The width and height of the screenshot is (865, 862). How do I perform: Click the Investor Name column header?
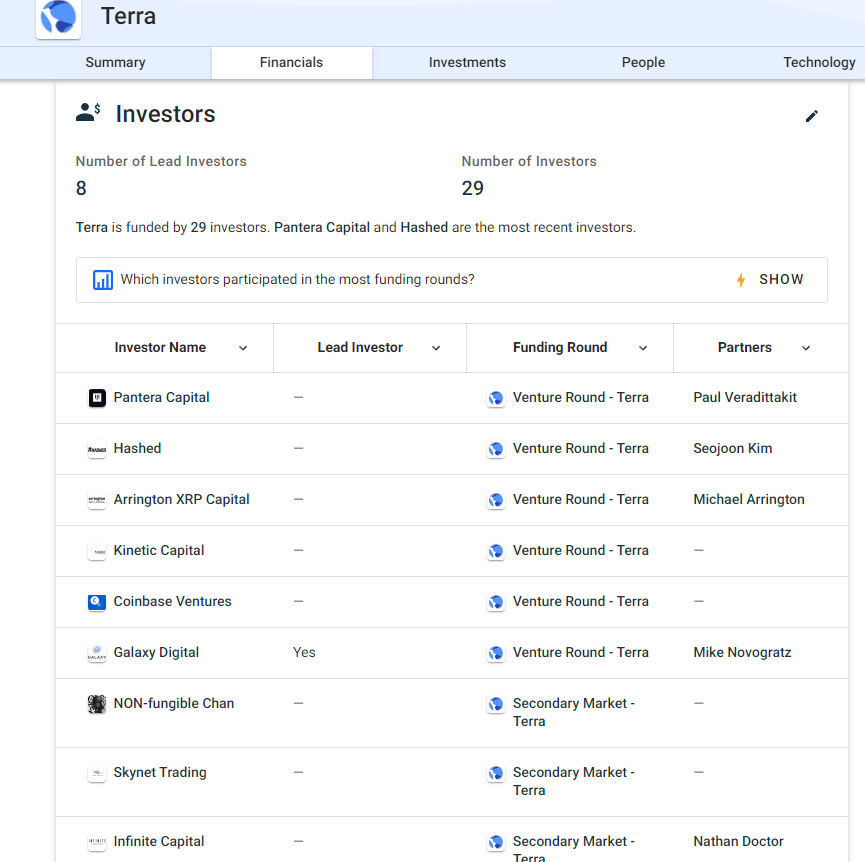click(160, 348)
